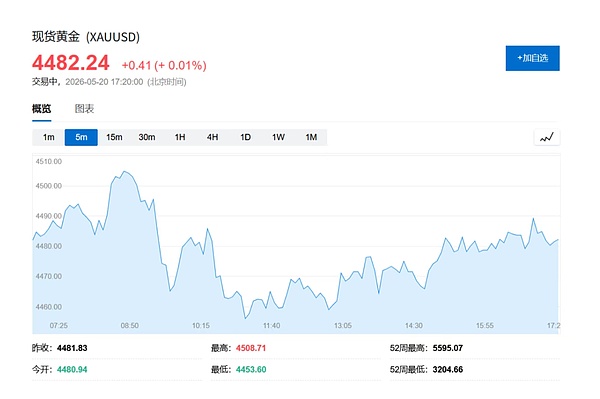600x399 pixels.
Task: Click the 13:05 time axis label
Action: [342, 326]
